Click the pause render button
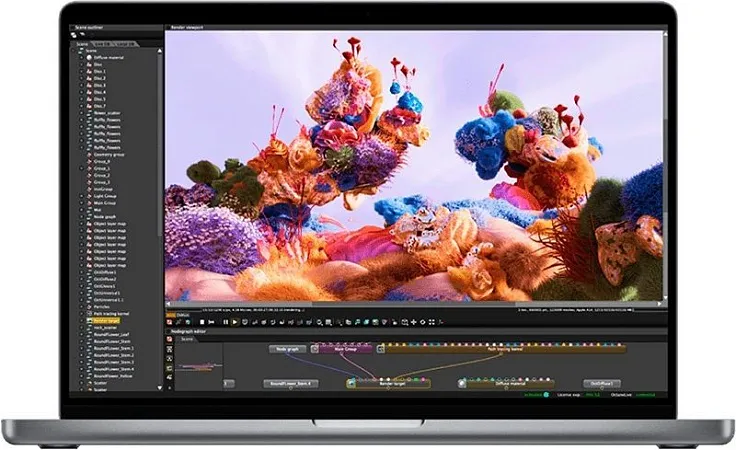This screenshot has width=736, height=450. (225, 321)
